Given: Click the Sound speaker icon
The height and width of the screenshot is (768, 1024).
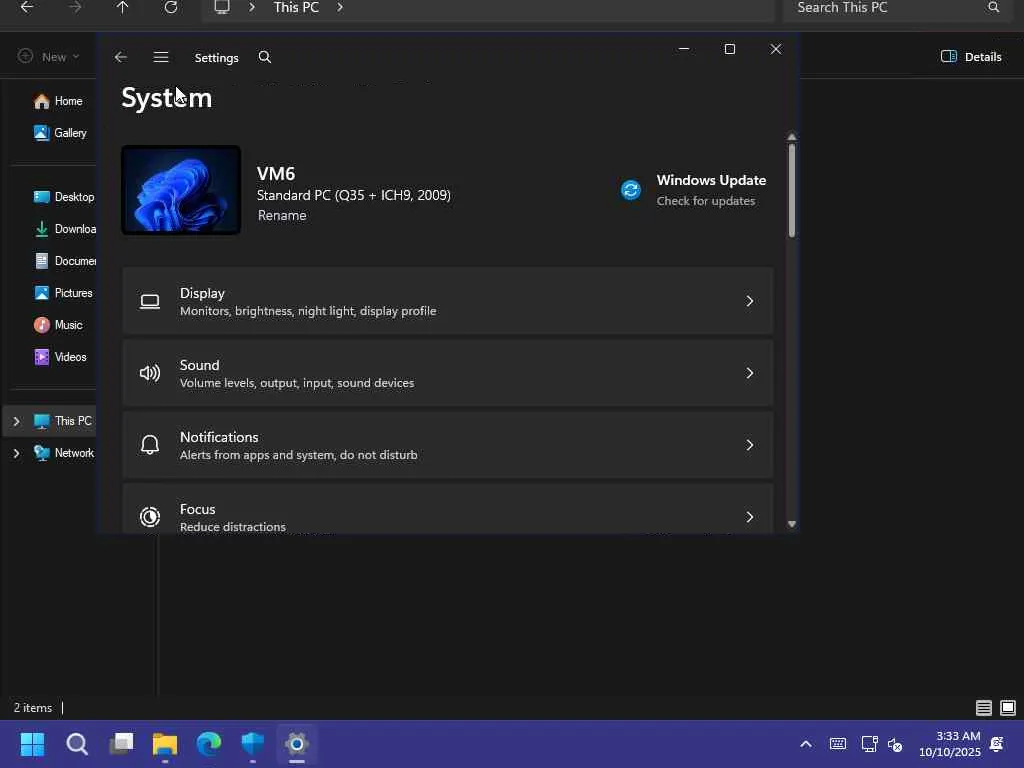Looking at the screenshot, I should coord(150,373).
